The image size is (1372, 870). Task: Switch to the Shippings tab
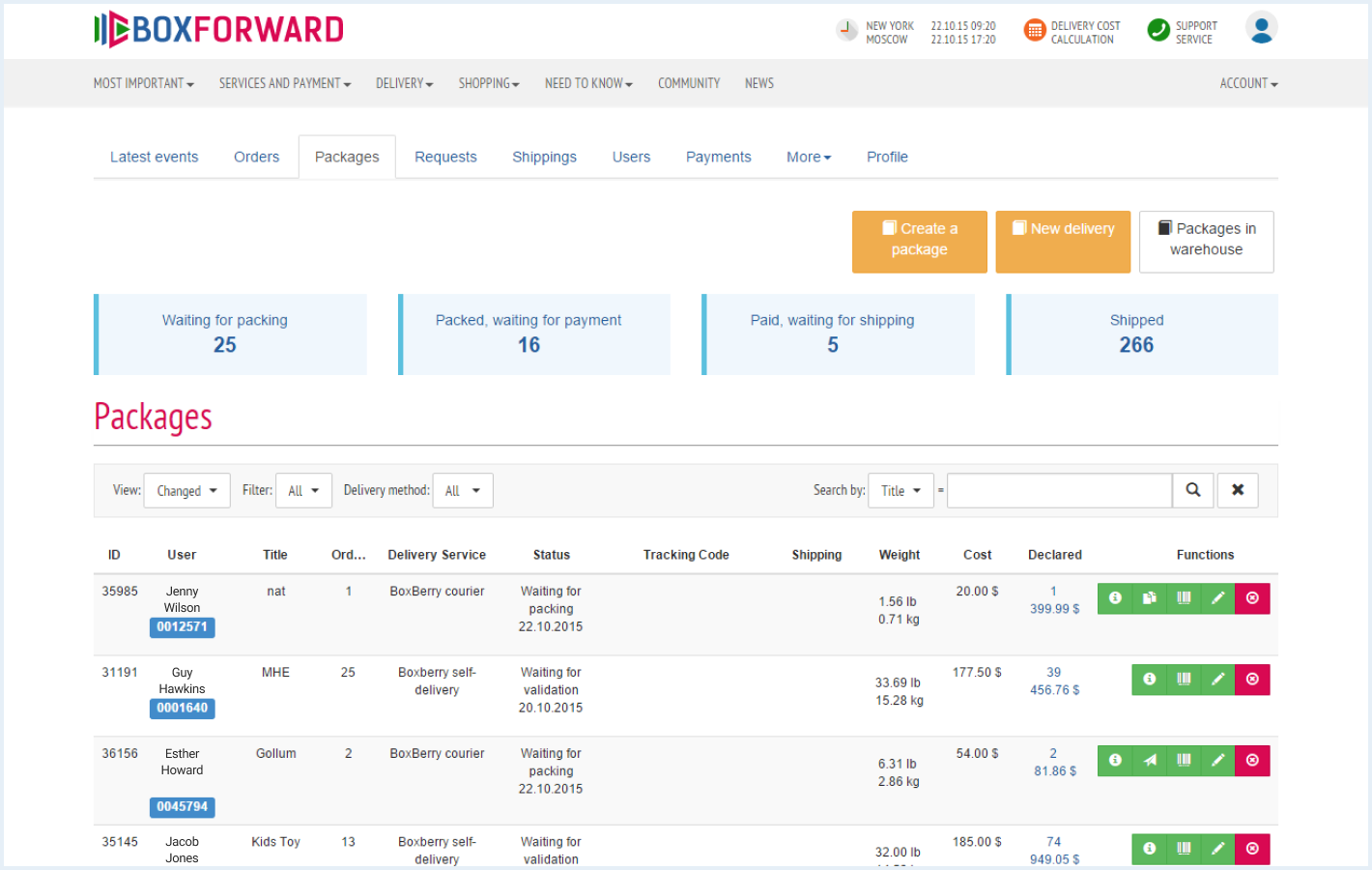[544, 157]
